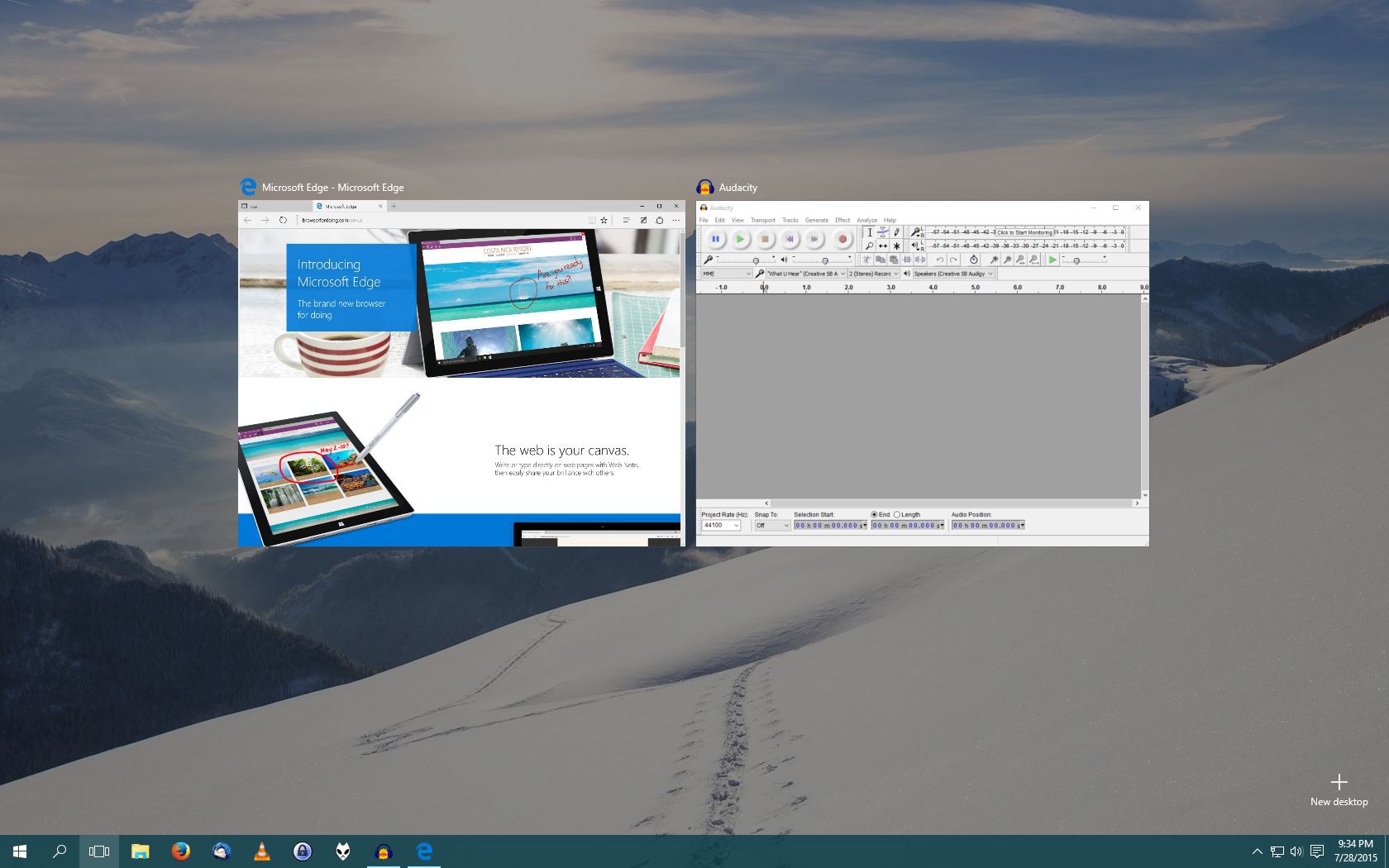Open the Selection Start time format arrow

864,526
